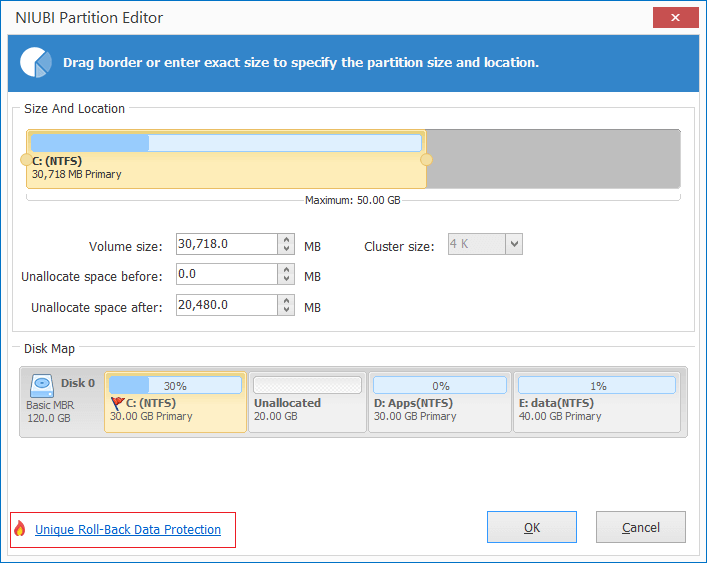Open the Unique Roll-Back Data Protection link
This screenshot has width=707, height=563.
point(128,529)
